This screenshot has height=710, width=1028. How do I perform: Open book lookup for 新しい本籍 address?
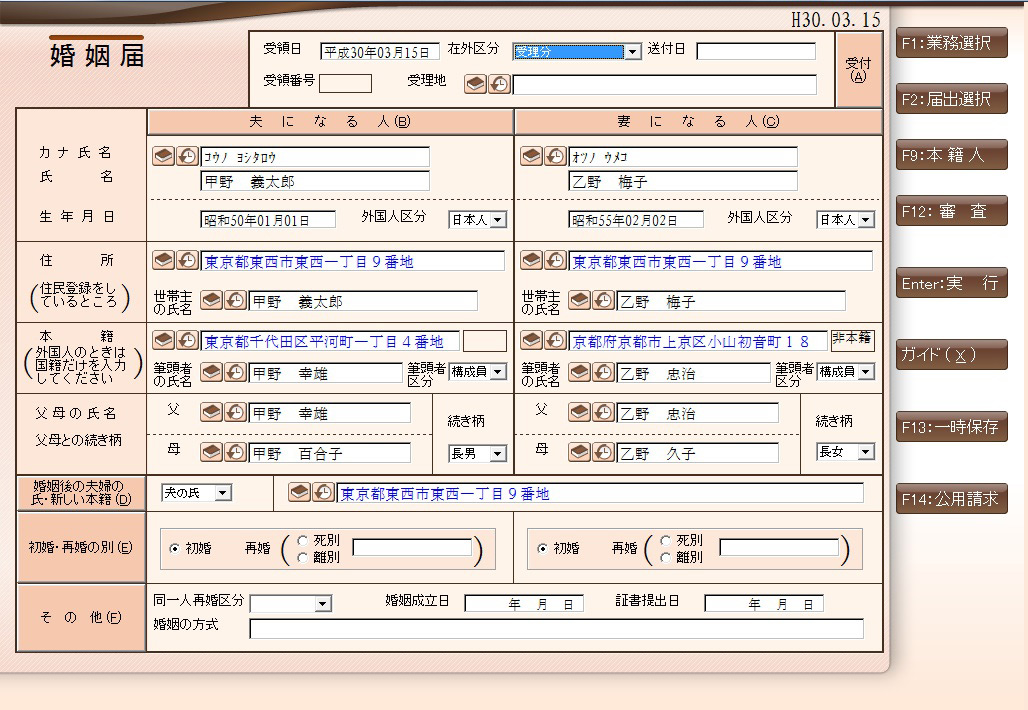pos(299,492)
